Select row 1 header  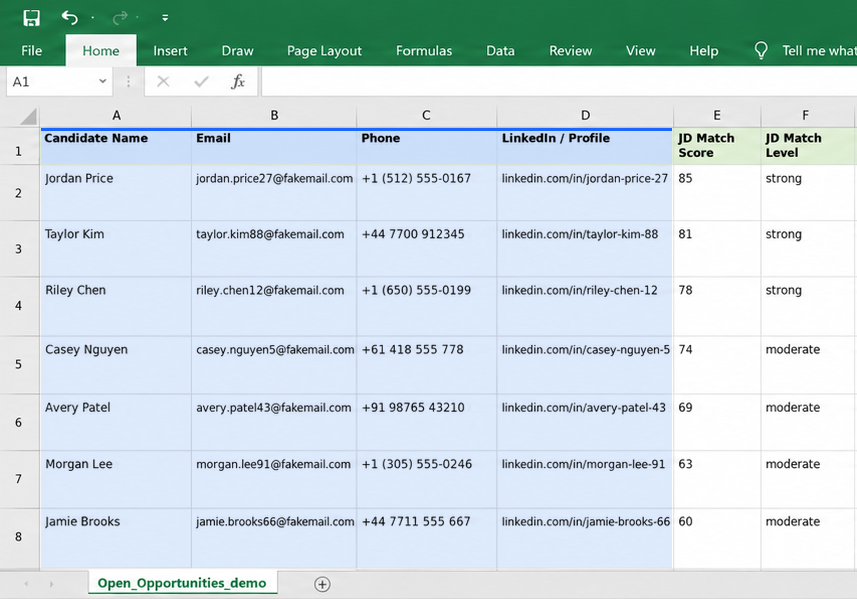click(x=19, y=146)
